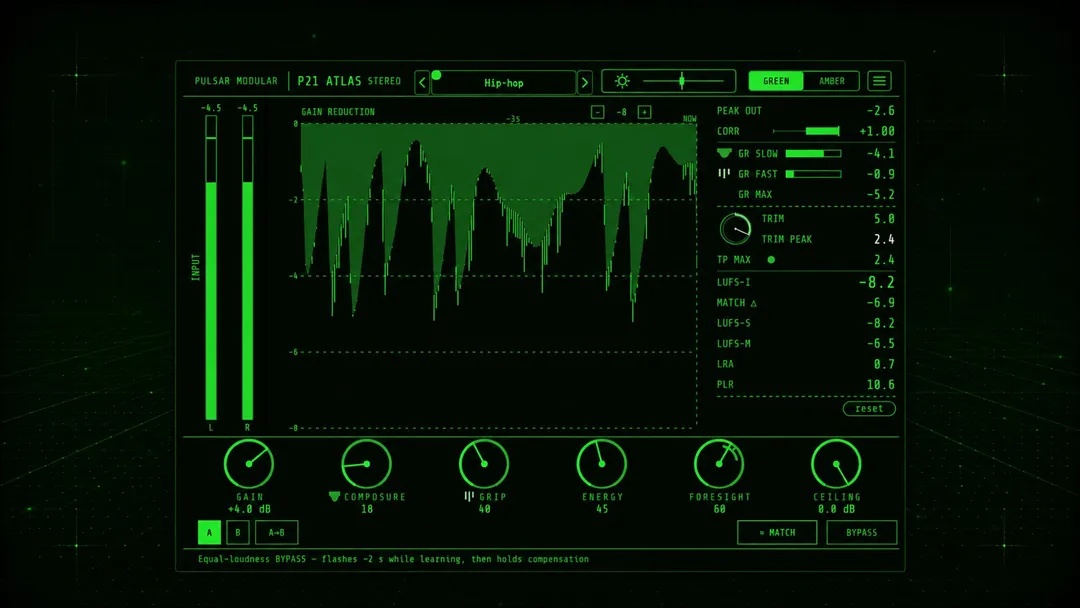The height and width of the screenshot is (608, 1080).
Task: Click the CEILING 0.0 dB value
Action: 836,510
